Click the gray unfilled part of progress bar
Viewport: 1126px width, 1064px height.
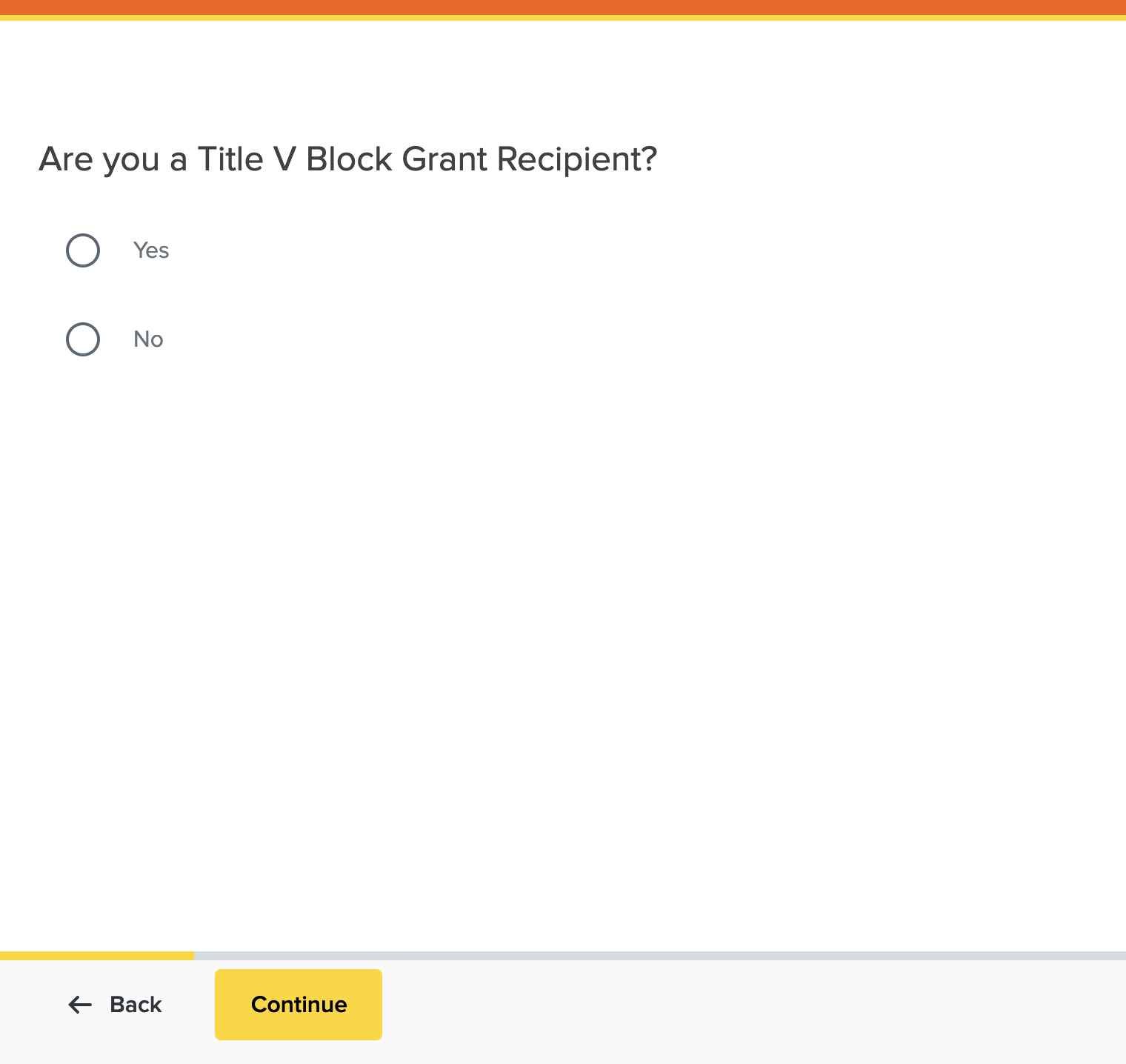[x=659, y=956]
